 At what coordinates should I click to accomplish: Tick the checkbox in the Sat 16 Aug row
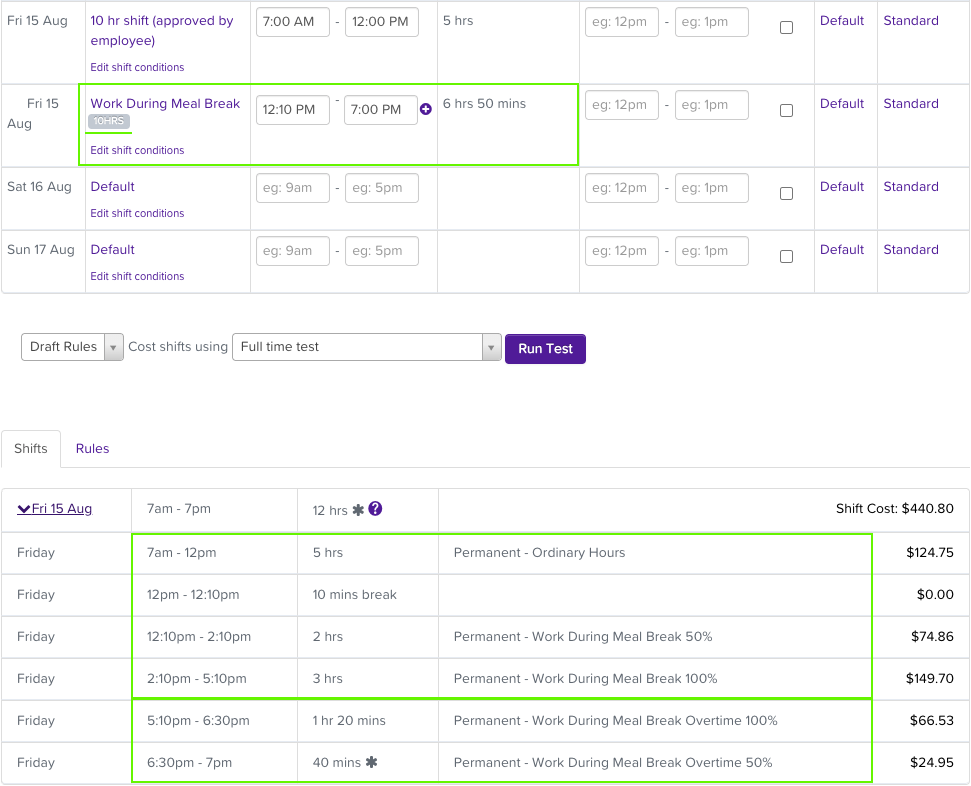786,194
